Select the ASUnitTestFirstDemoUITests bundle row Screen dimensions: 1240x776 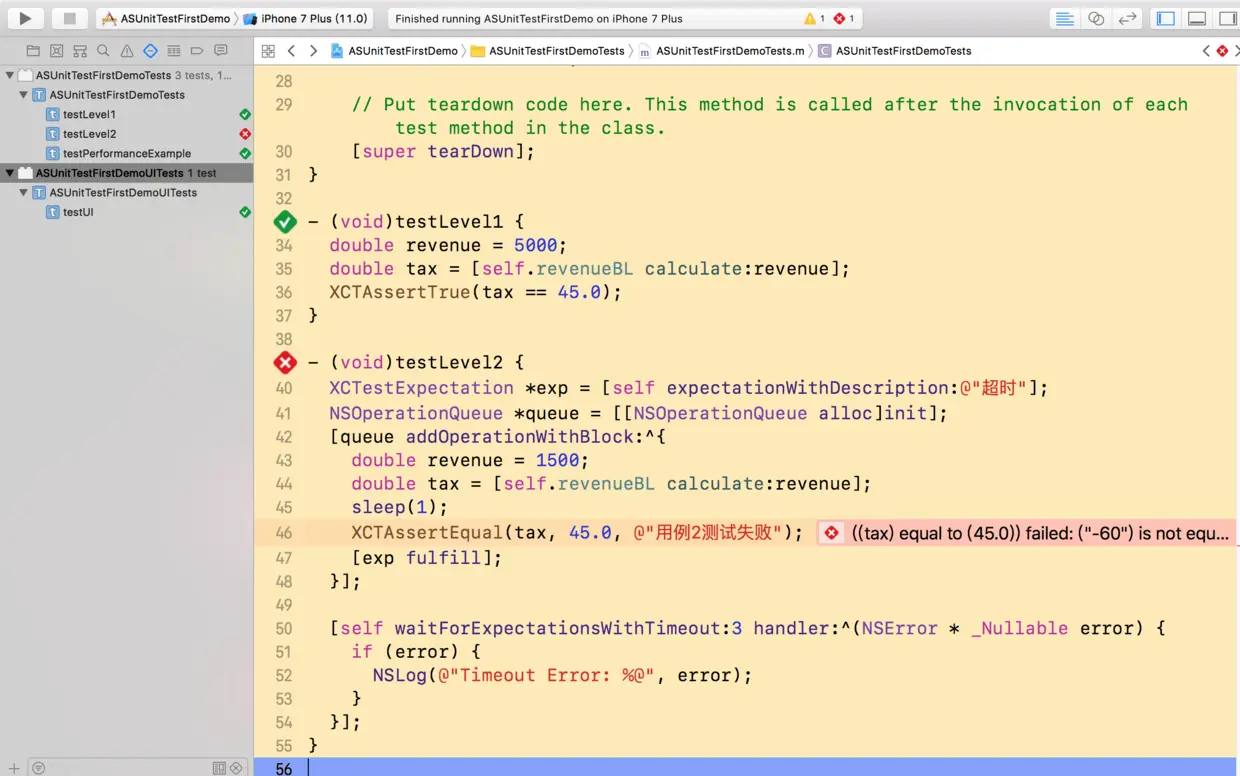126,173
